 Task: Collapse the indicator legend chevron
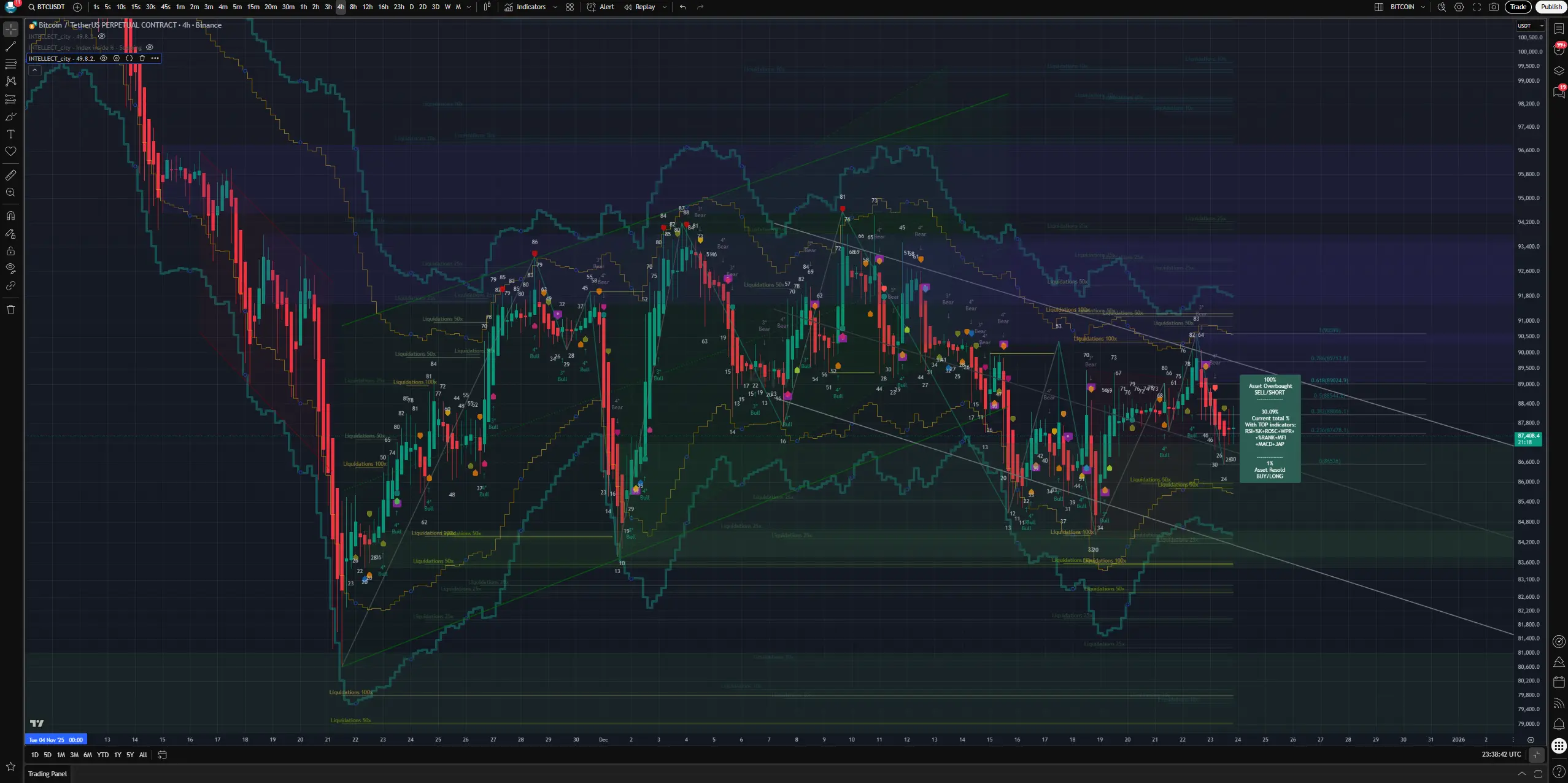point(34,70)
